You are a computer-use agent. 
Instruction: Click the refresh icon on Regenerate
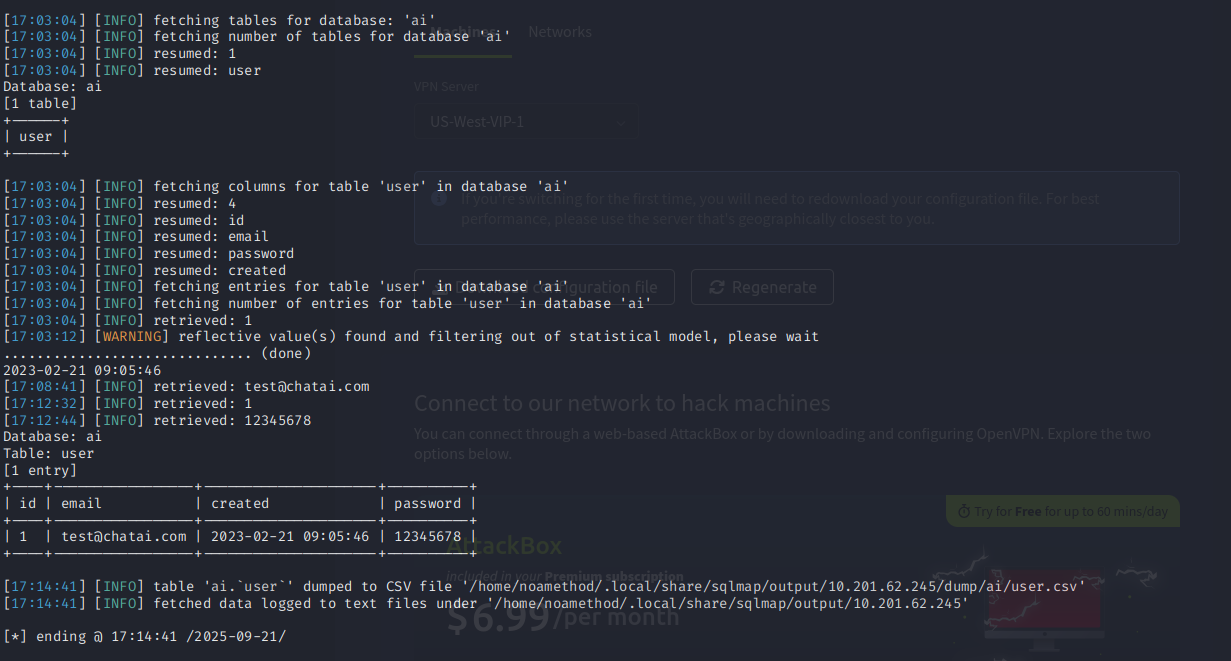[x=716, y=288]
